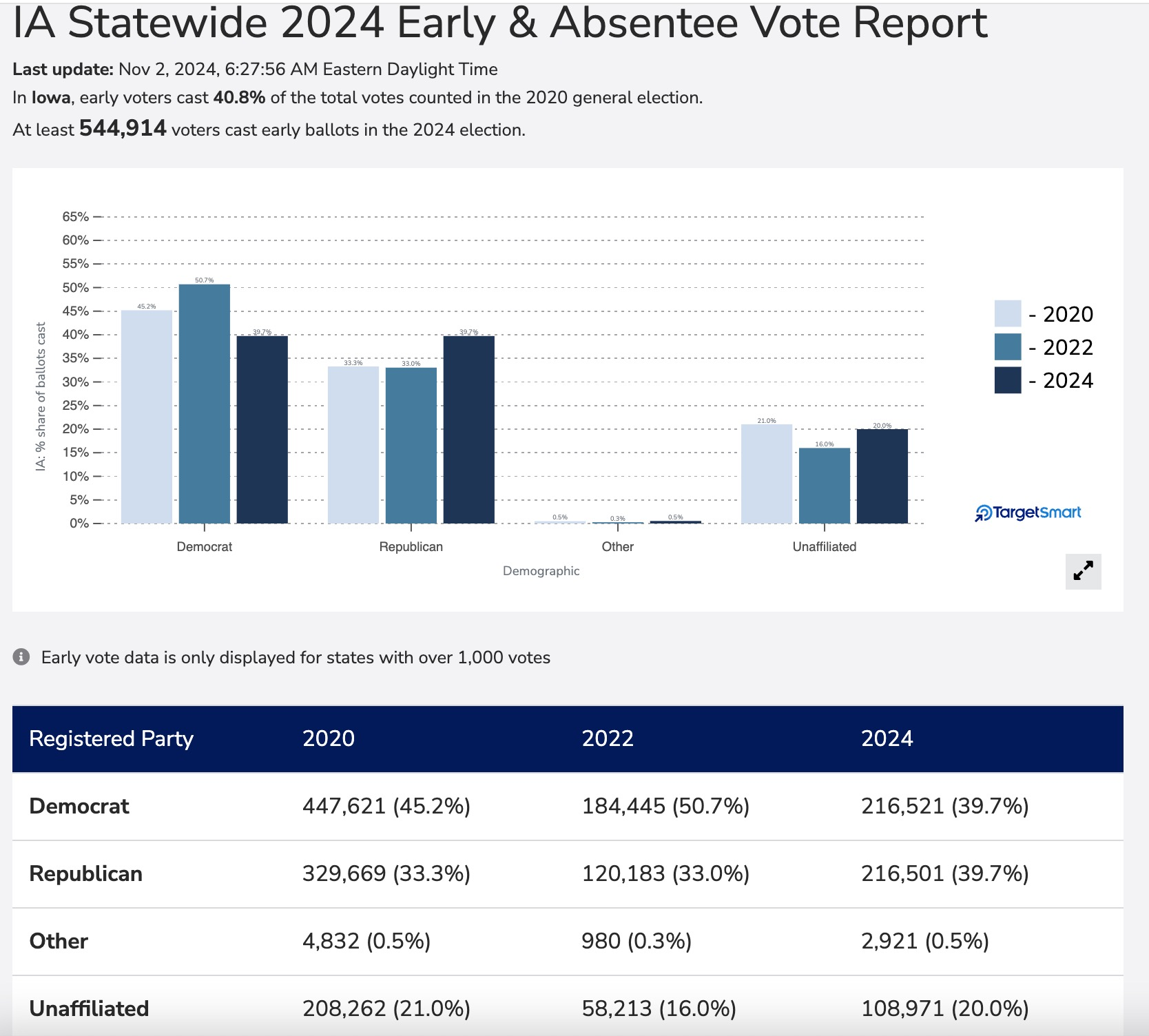This screenshot has width=1149, height=1036.
Task: Click the 2022 table column header
Action: 608,738
